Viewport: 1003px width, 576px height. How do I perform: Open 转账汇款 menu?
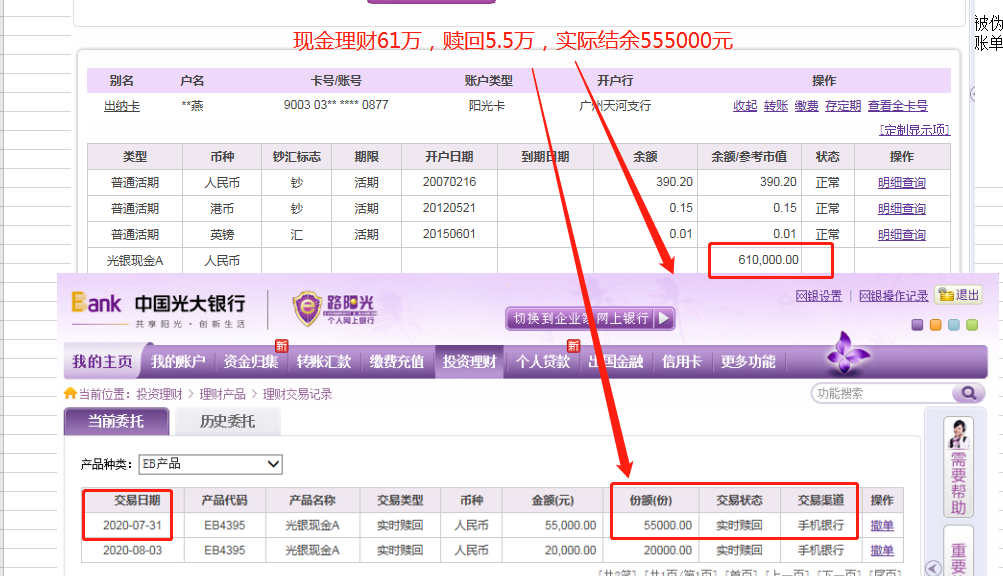coord(324,362)
